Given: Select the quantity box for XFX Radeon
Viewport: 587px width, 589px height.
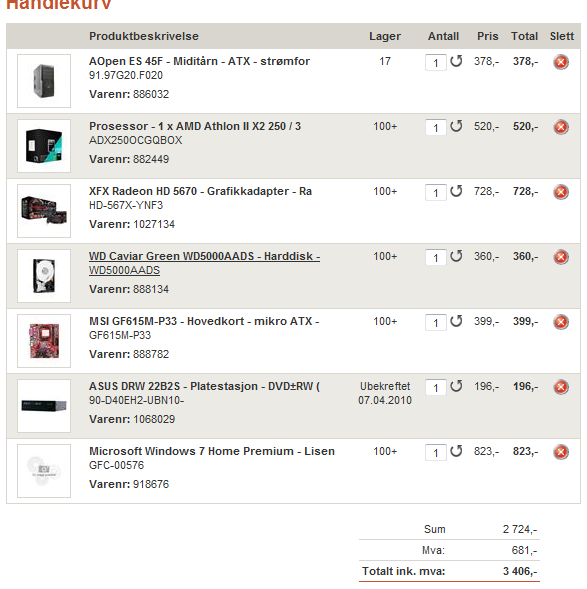Looking at the screenshot, I should pos(436,192).
